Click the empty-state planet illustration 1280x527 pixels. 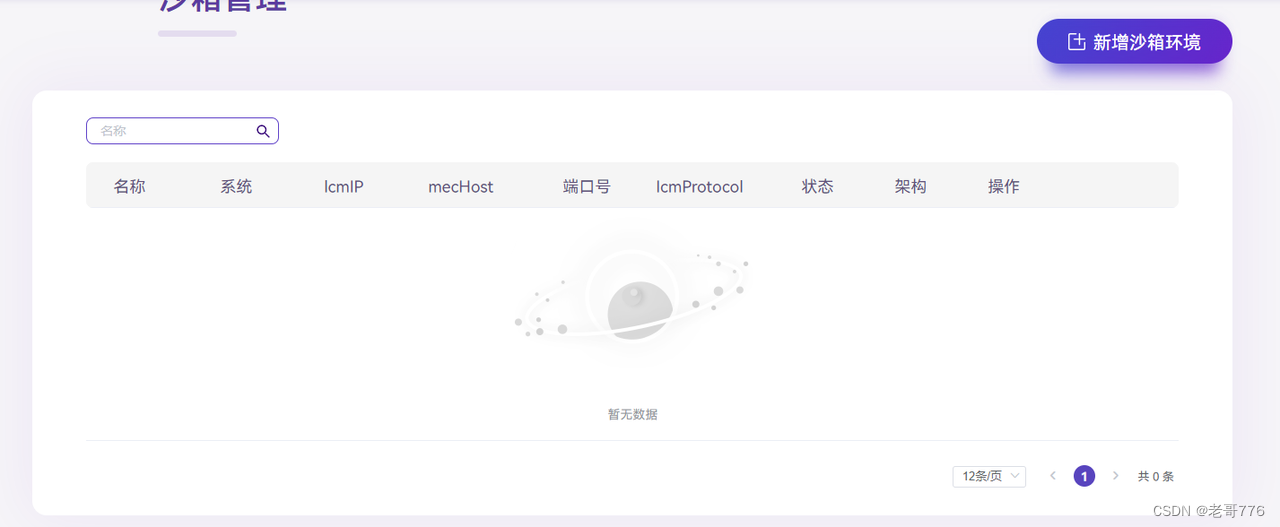point(632,297)
